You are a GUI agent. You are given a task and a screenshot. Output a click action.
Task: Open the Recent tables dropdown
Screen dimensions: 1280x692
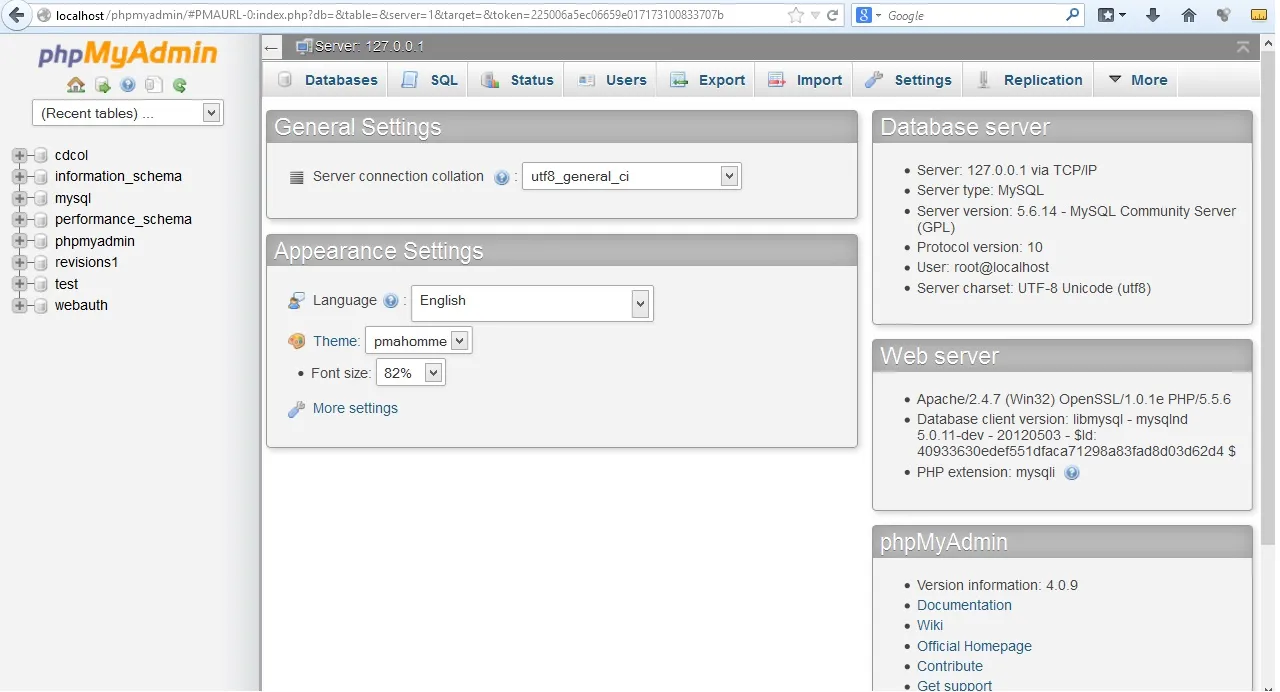[128, 113]
